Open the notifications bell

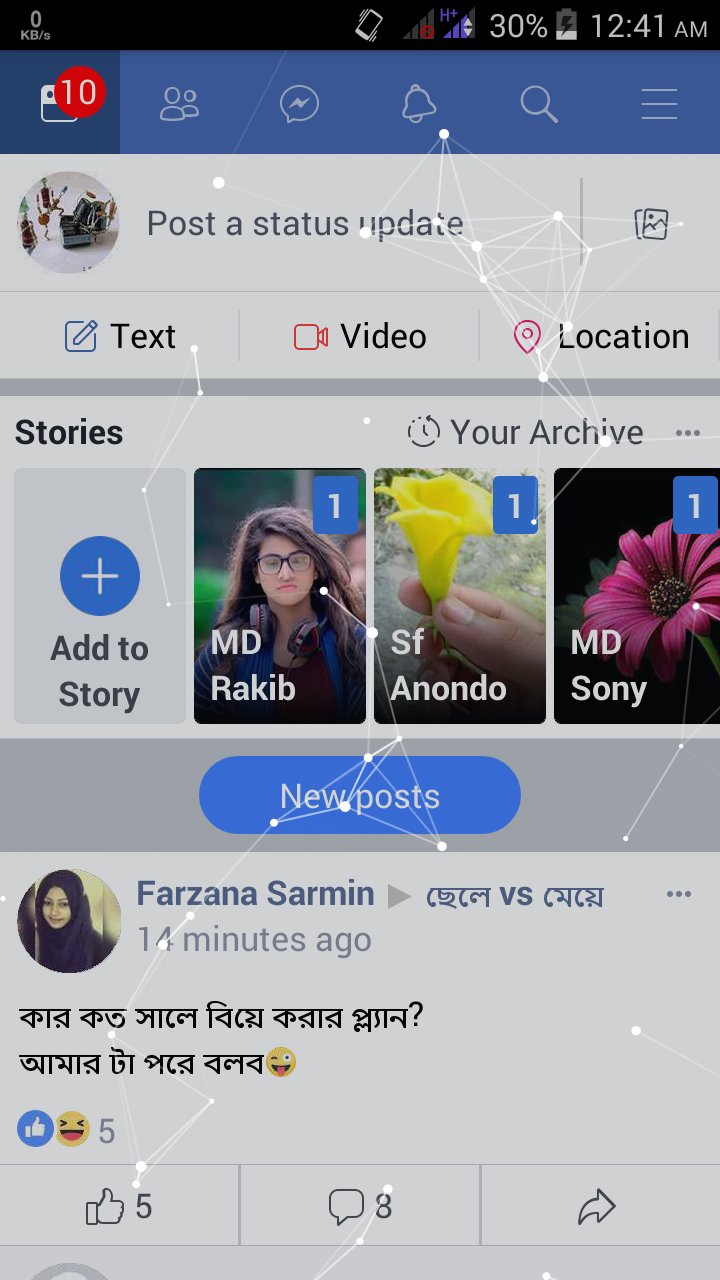pyautogui.click(x=419, y=104)
